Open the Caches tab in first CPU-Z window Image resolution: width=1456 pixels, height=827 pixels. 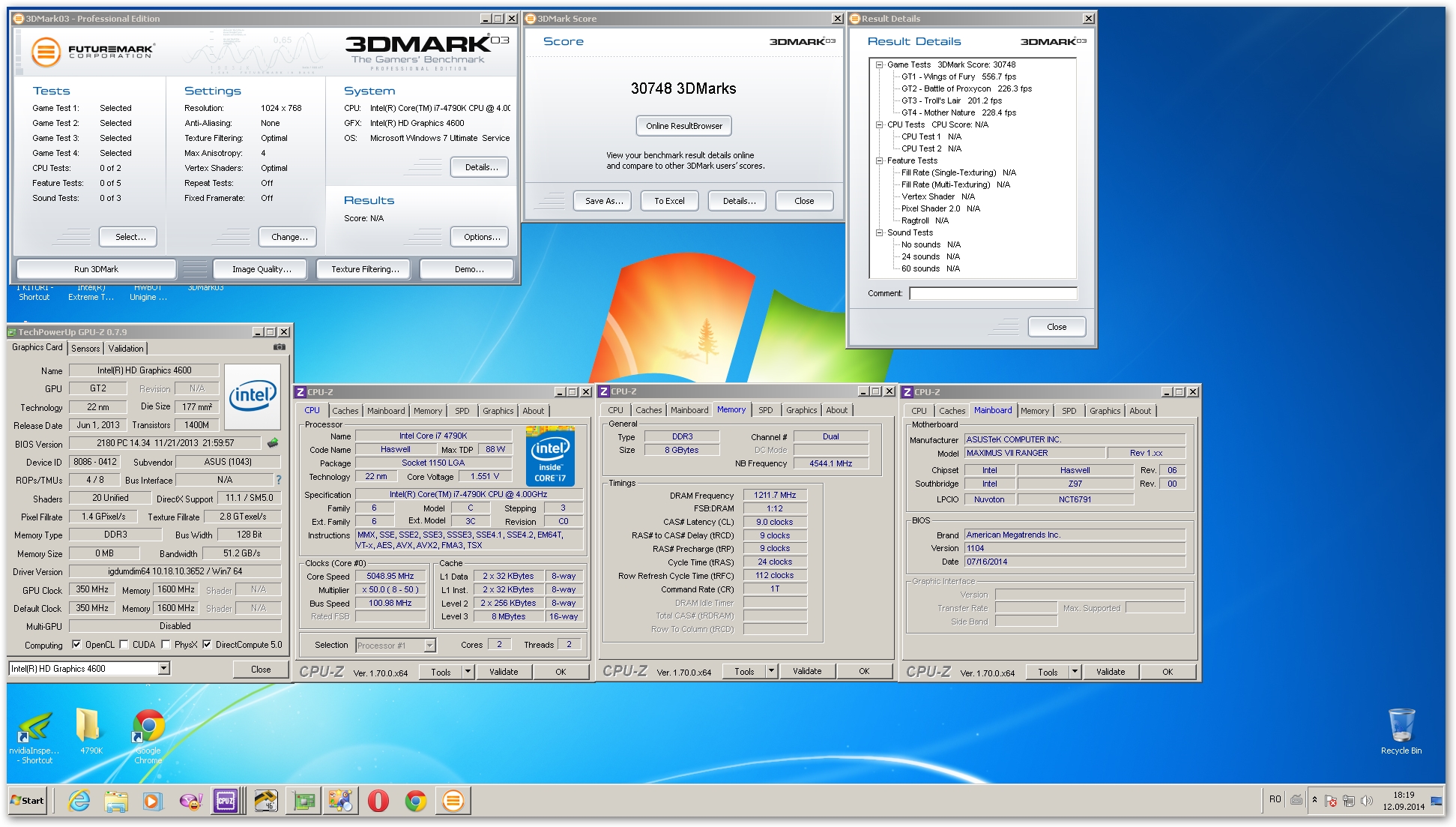pos(345,411)
